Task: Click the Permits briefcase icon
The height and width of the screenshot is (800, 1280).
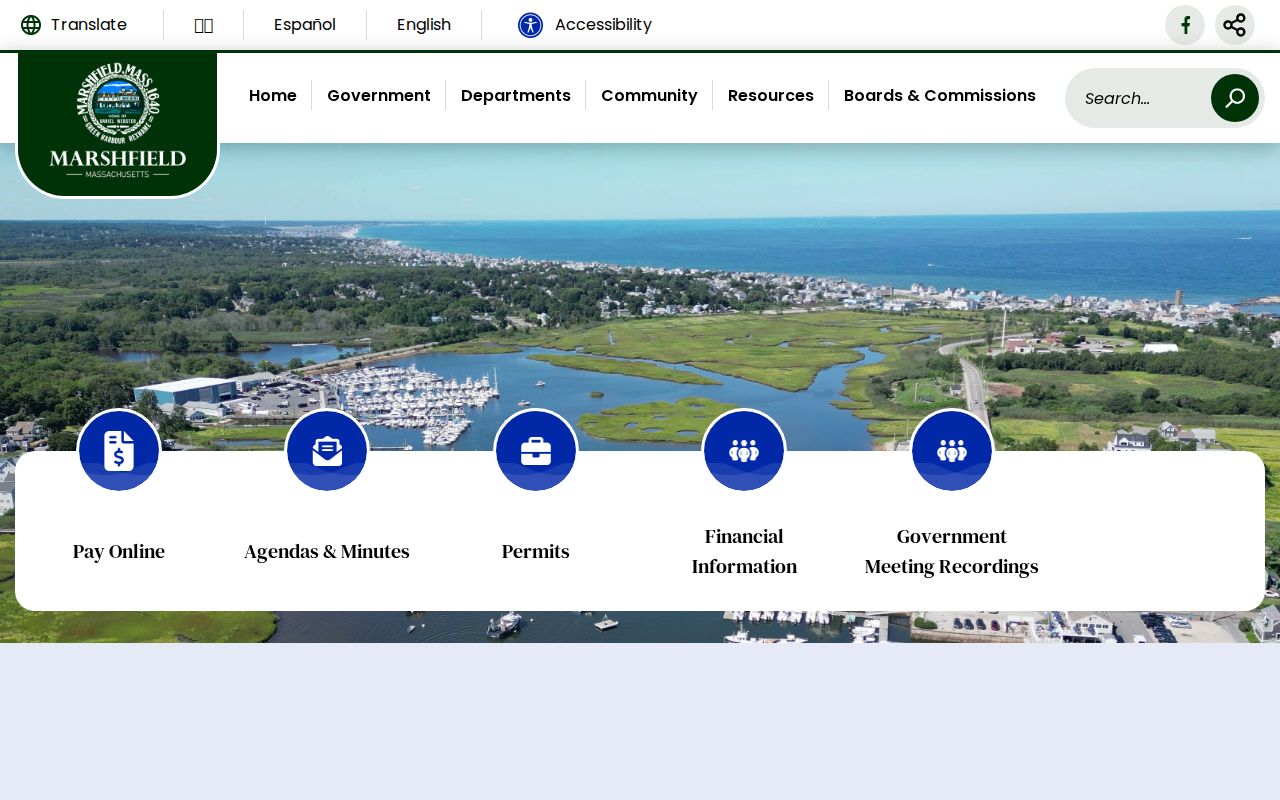Action: pyautogui.click(x=536, y=451)
